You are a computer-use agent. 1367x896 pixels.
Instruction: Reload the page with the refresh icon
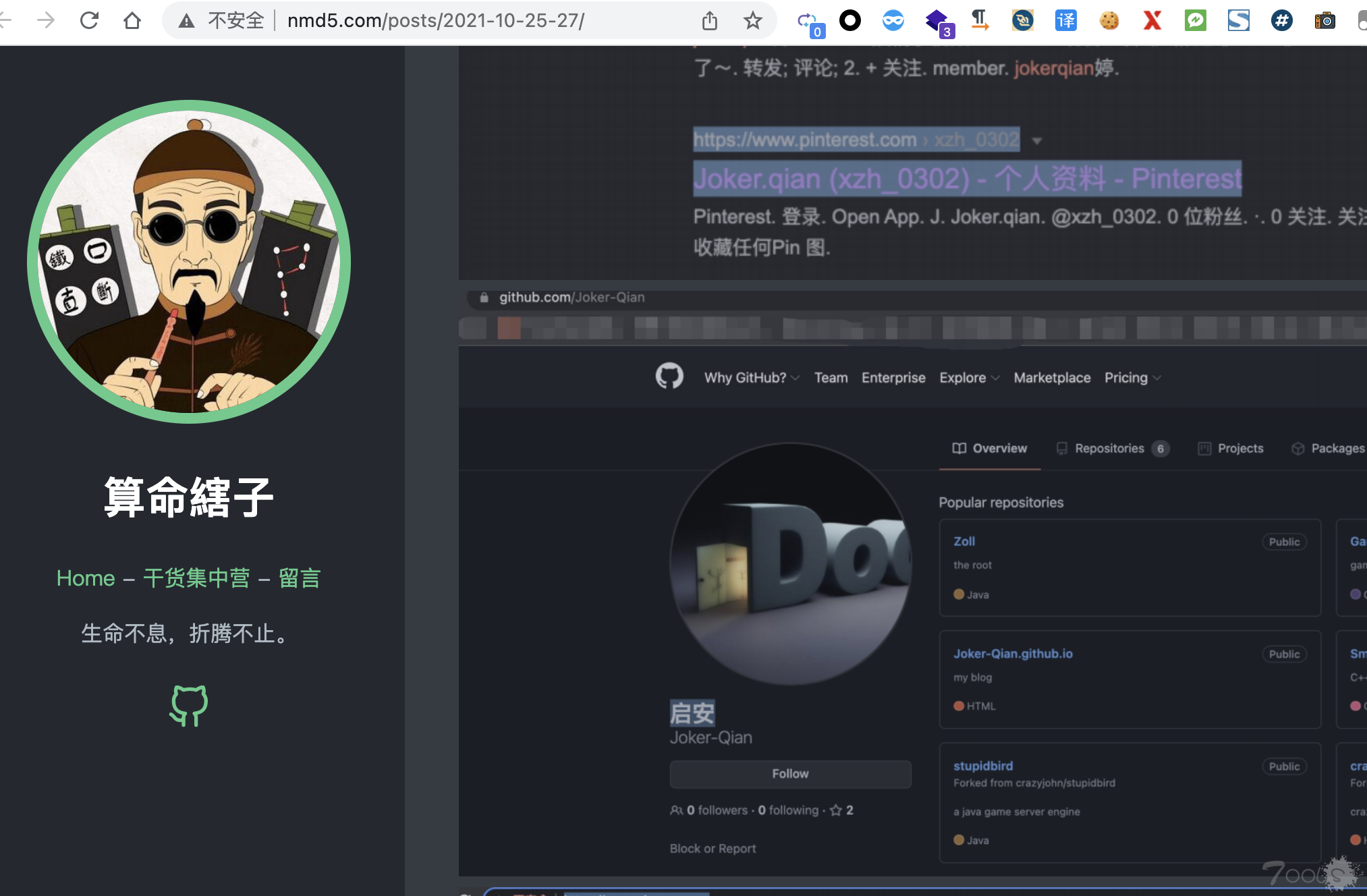(89, 20)
